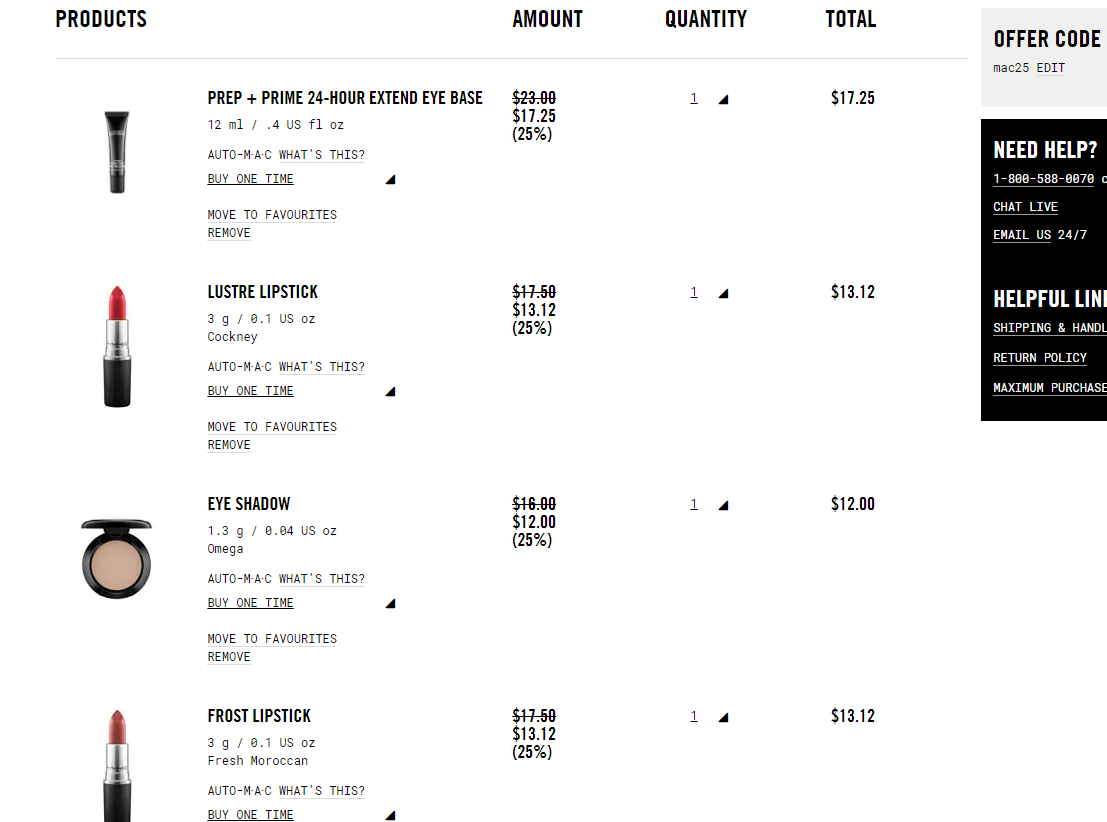Open the Frost Lipstick product title
Viewport: 1107px width, 822px height.
[259, 716]
